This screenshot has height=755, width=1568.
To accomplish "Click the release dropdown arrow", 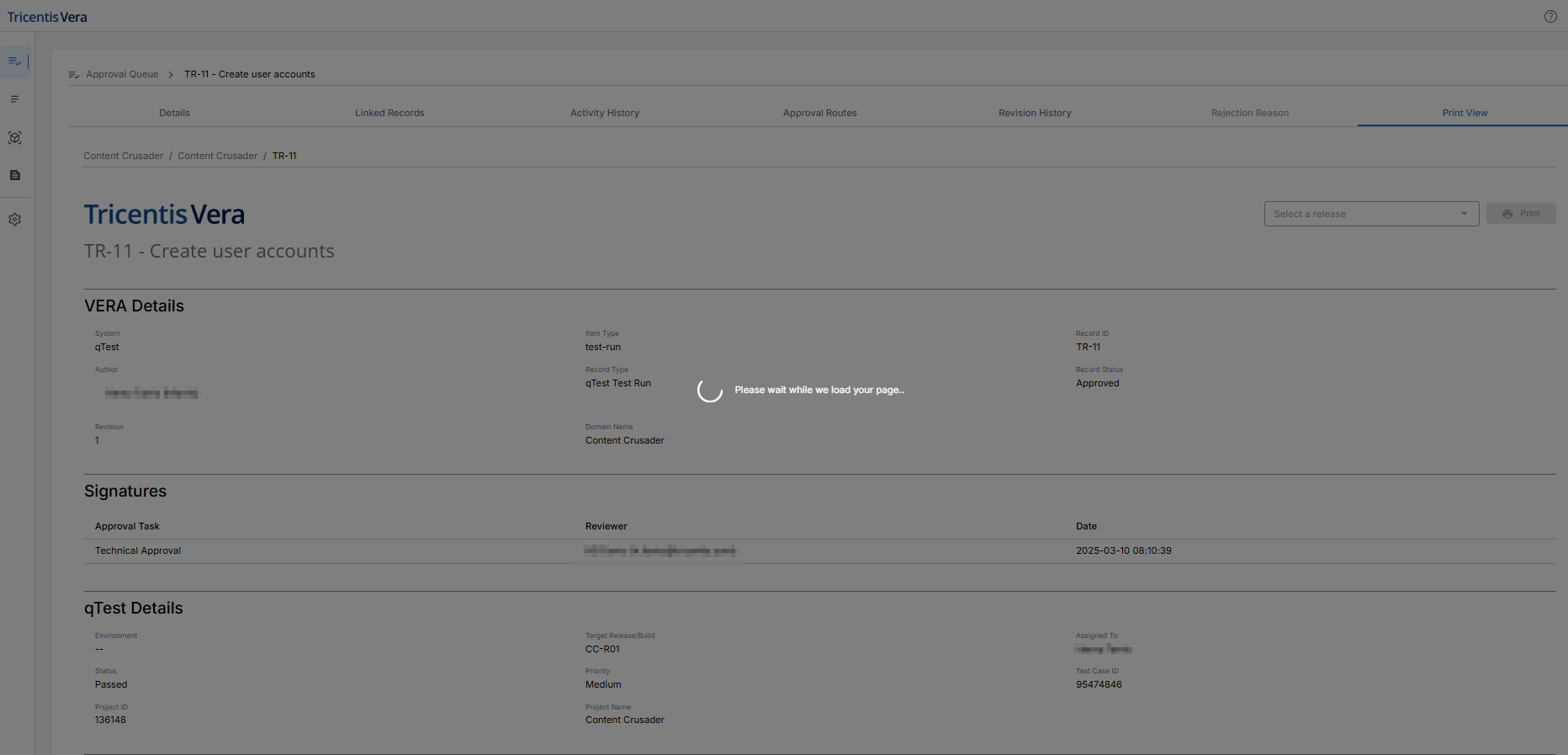I will [x=1464, y=214].
